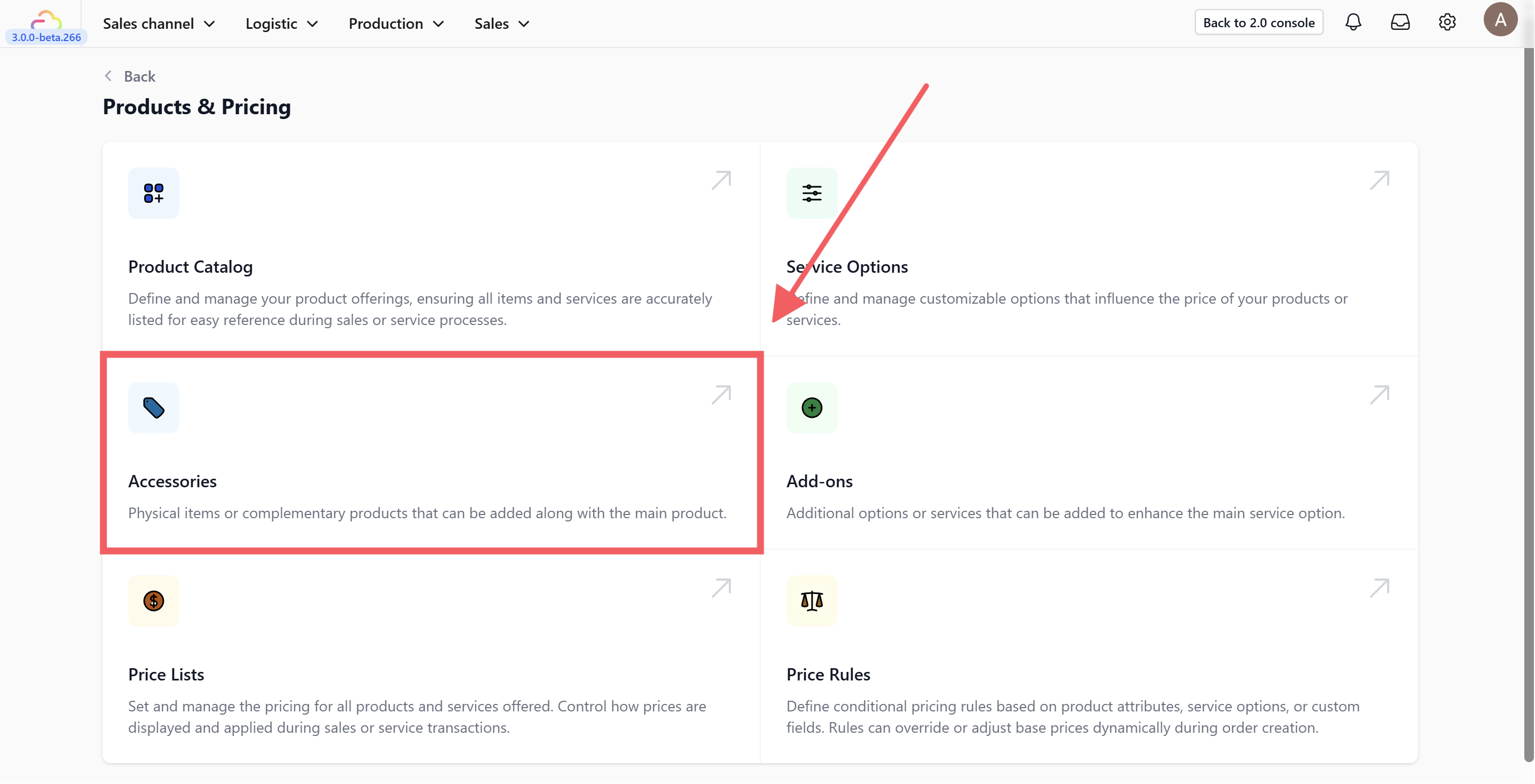Open Product Catalog via arrow icon

click(x=721, y=180)
